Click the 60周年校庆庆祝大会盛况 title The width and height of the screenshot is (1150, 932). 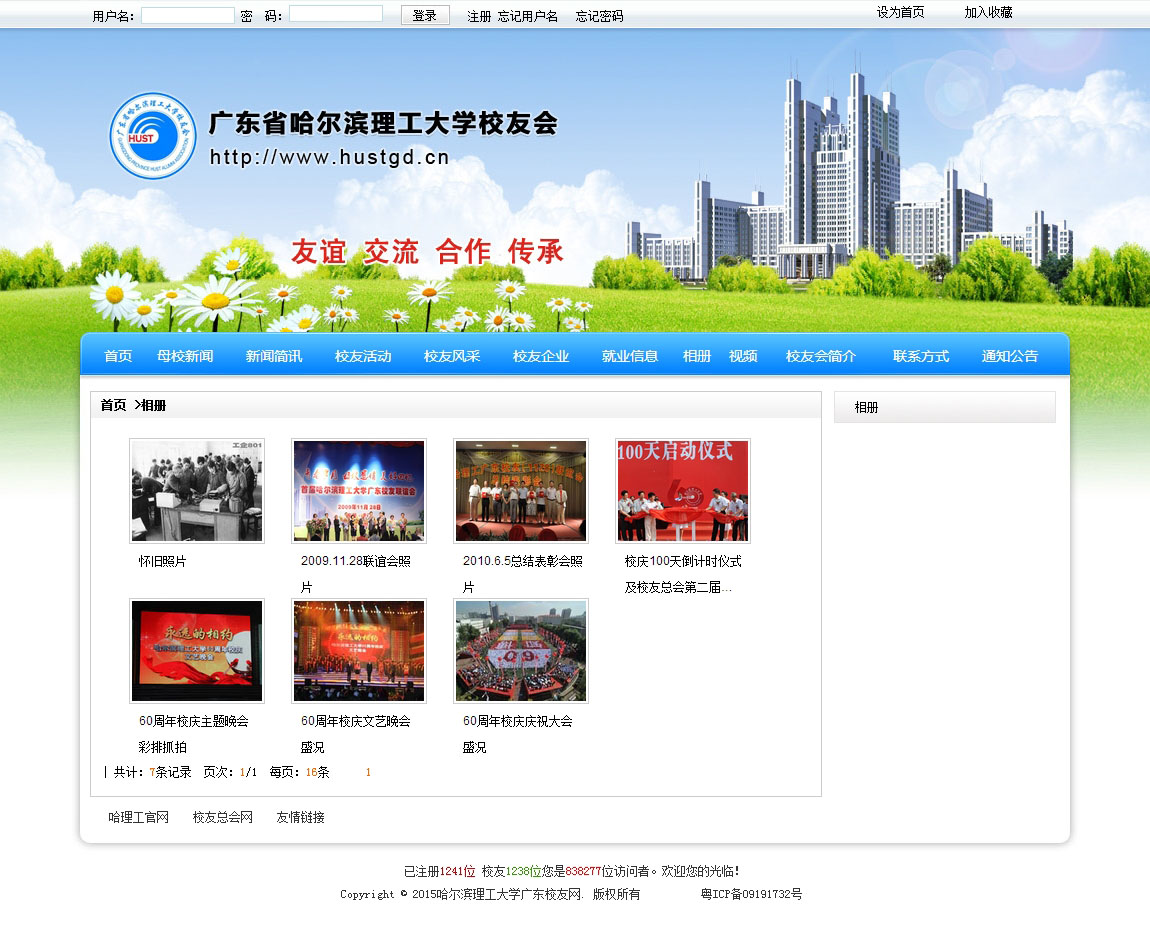pos(518,734)
